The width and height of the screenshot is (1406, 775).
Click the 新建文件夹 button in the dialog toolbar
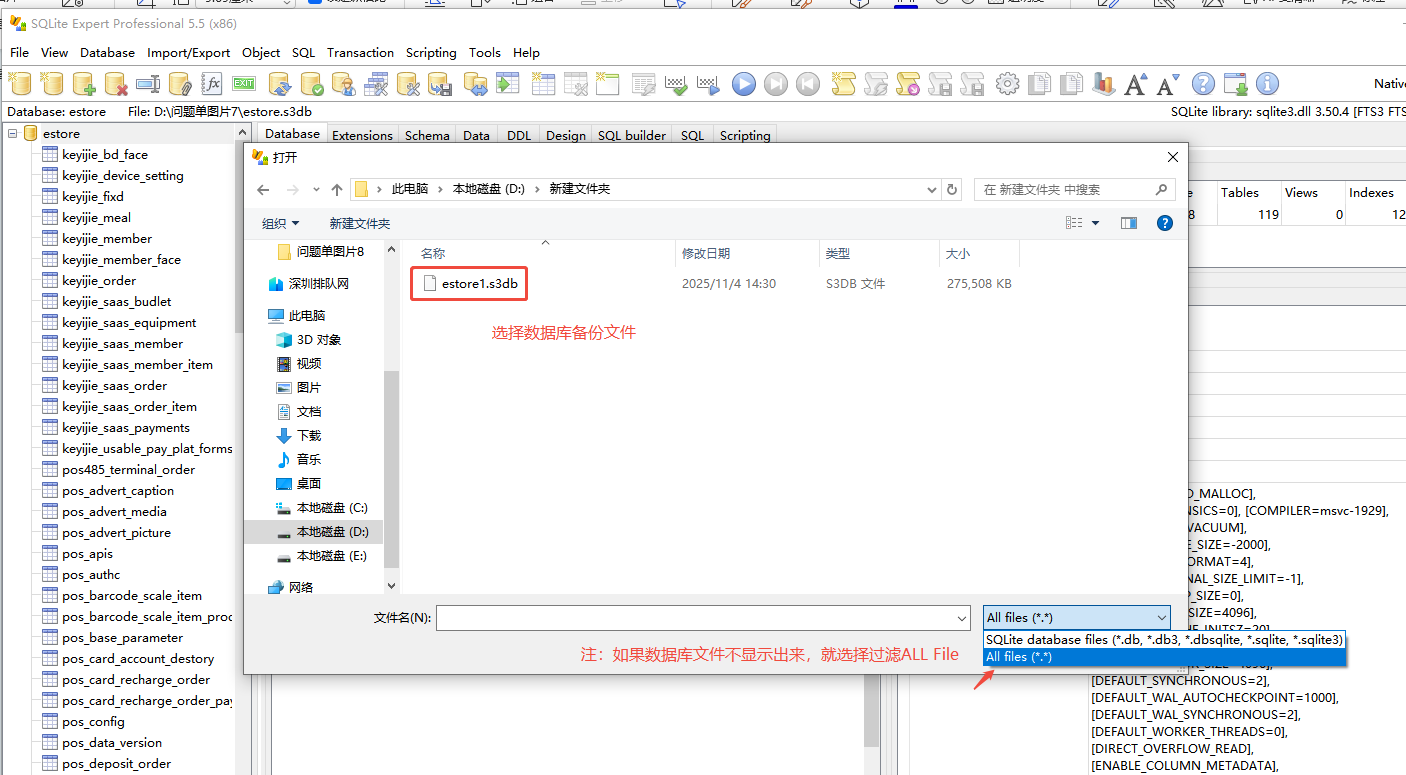point(360,223)
